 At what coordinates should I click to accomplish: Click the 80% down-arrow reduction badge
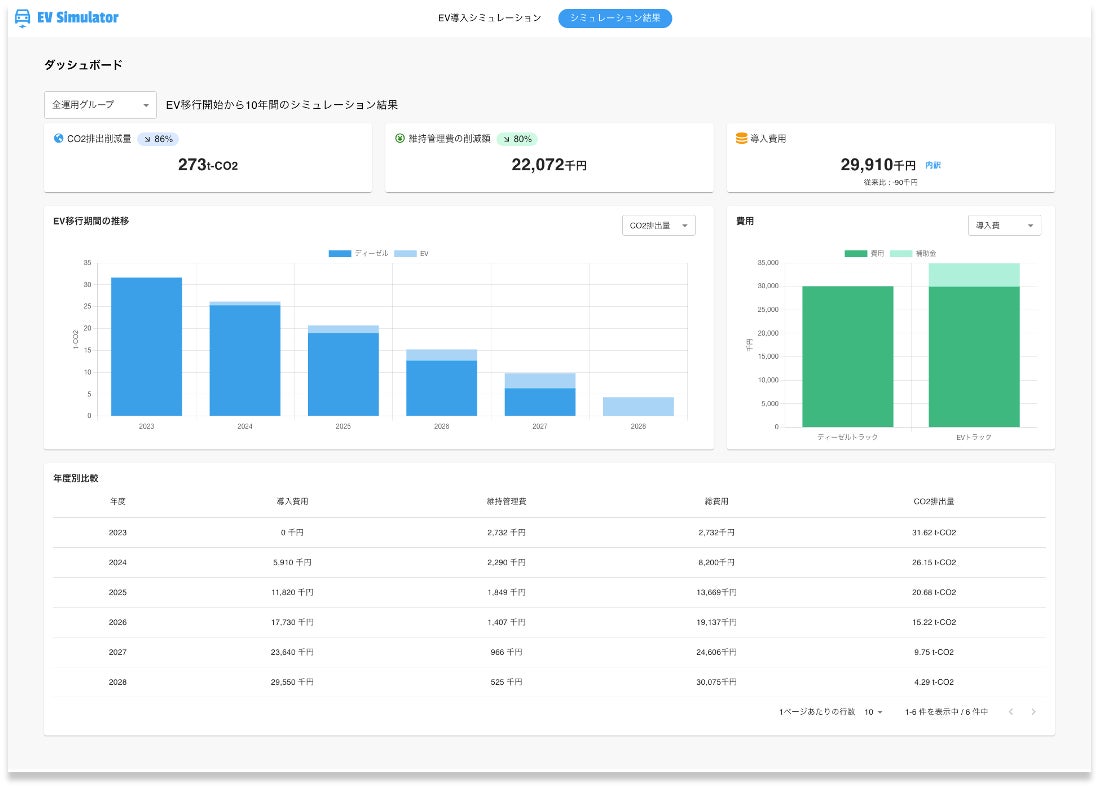tap(516, 139)
